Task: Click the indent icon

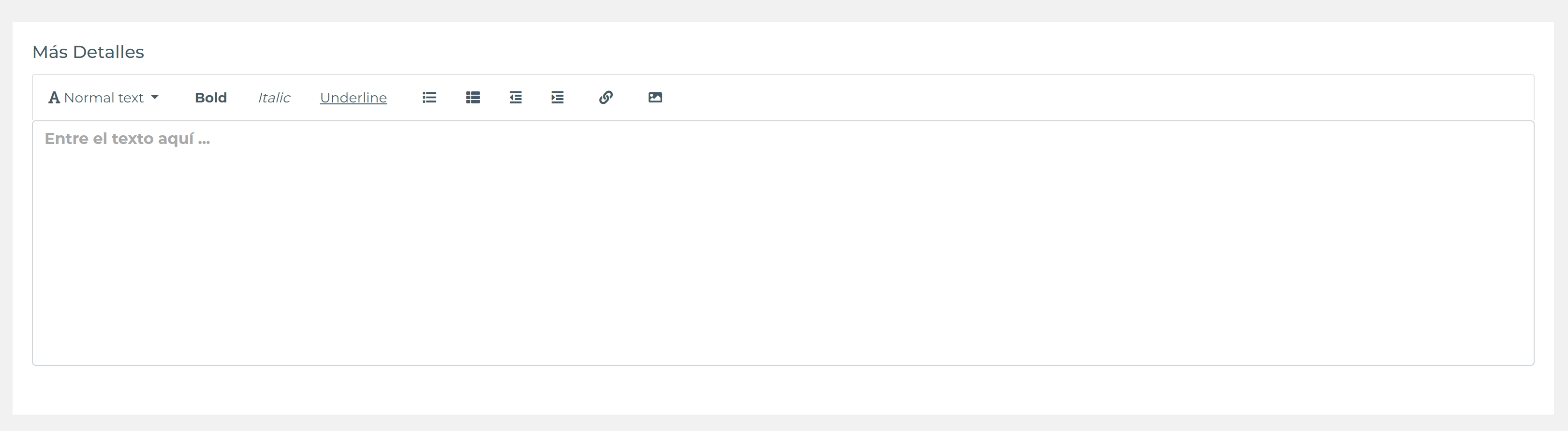Action: click(558, 97)
